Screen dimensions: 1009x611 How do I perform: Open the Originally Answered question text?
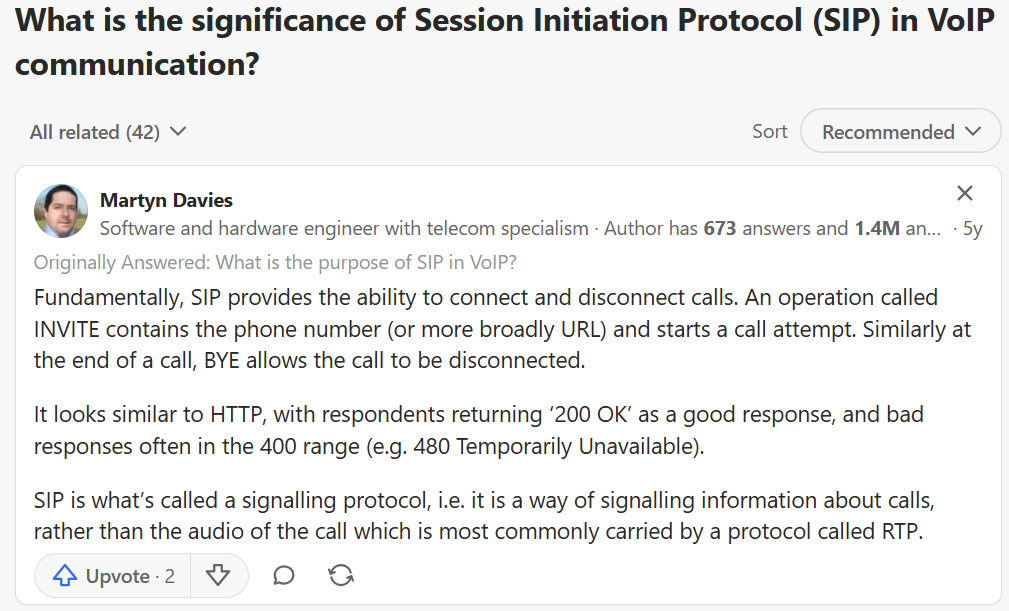[275, 262]
